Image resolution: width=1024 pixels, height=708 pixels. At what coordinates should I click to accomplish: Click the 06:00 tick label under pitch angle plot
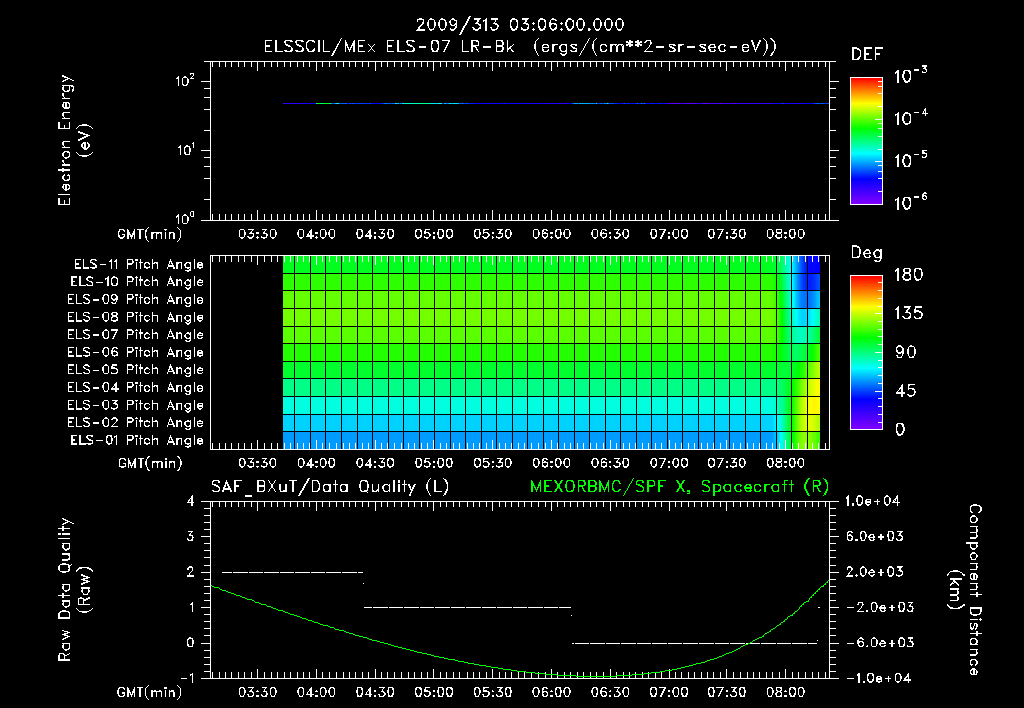point(551,463)
